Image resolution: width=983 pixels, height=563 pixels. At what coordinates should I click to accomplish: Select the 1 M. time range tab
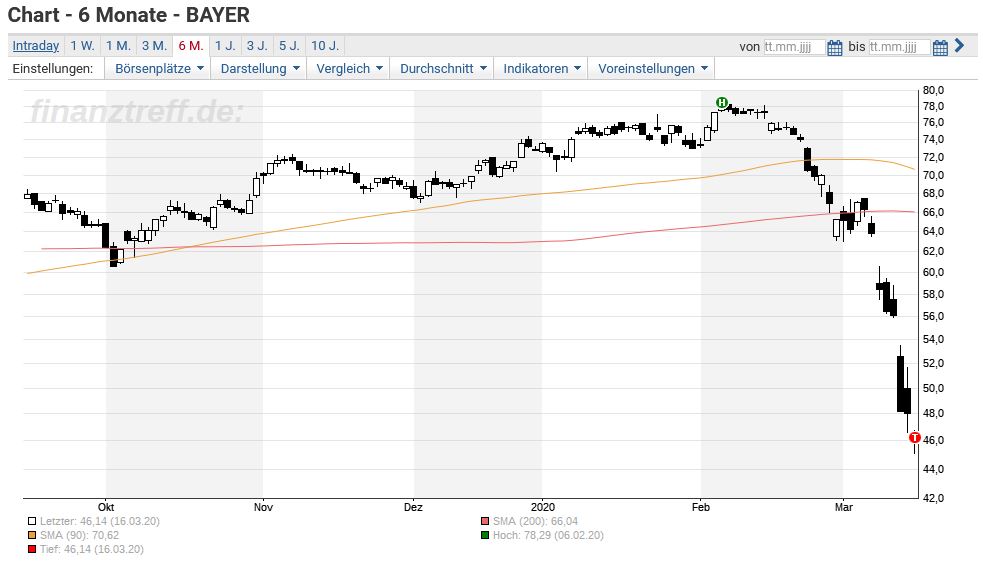point(118,46)
